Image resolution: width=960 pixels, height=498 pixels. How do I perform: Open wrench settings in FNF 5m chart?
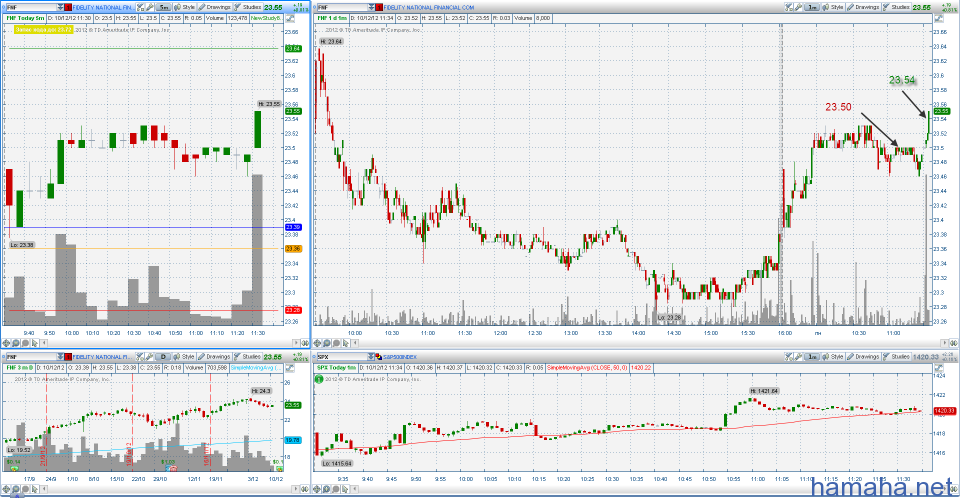tap(150, 7)
